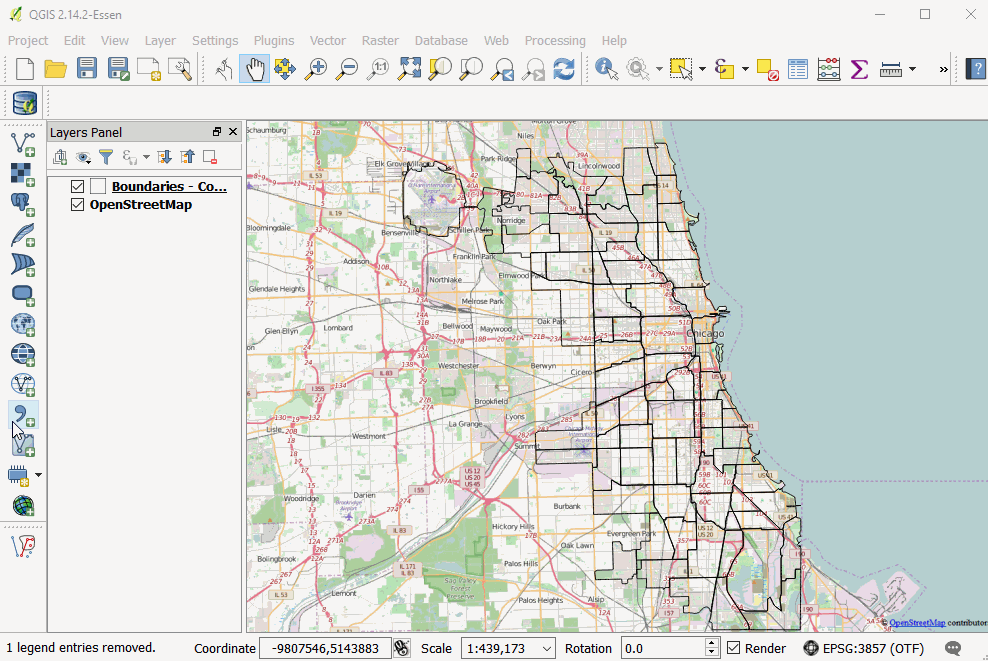The width and height of the screenshot is (988, 661).
Task: Select the Pan Map hand tool
Action: [255, 69]
